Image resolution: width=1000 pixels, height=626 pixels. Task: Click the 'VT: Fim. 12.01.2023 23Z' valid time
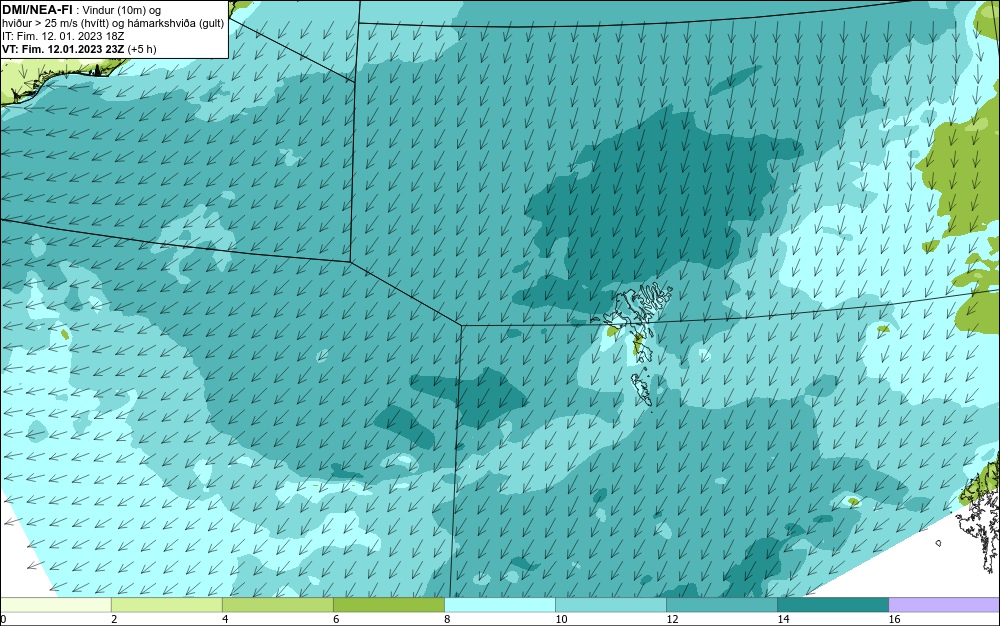point(64,49)
